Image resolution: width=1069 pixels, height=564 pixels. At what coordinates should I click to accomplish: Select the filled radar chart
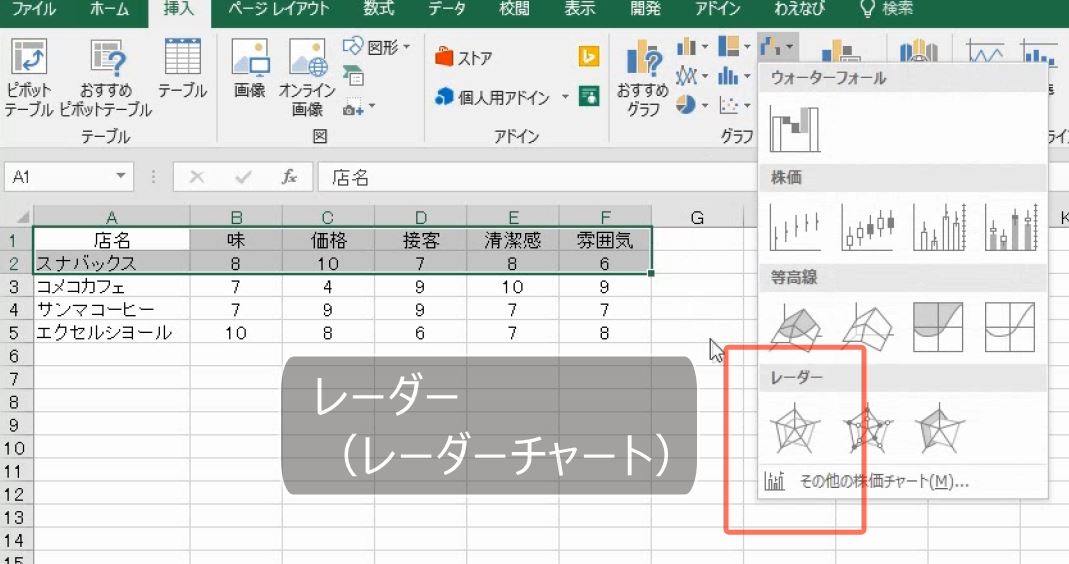[x=939, y=428]
